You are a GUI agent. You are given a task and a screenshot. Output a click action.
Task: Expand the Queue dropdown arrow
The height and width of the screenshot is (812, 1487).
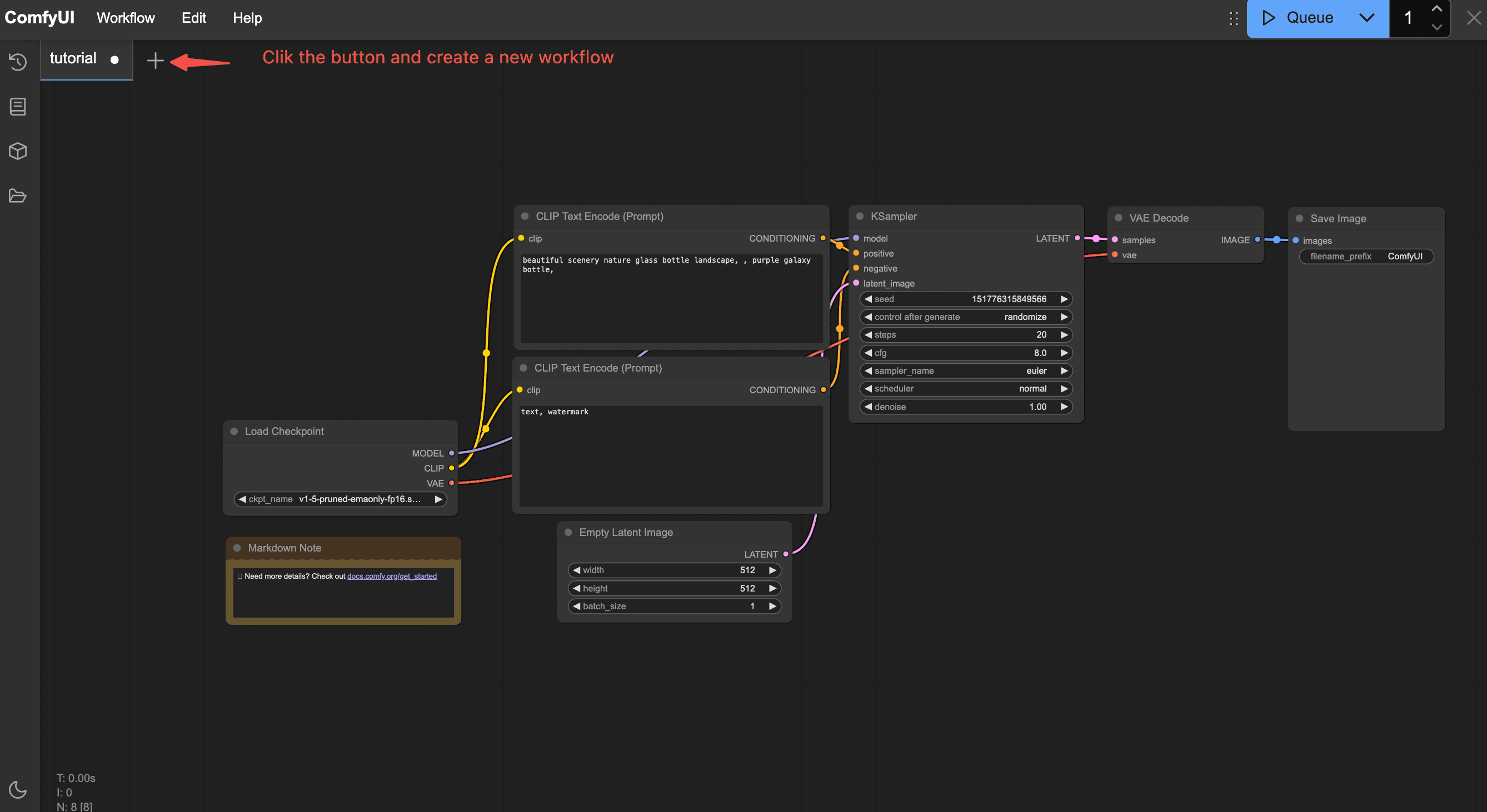(x=1366, y=17)
